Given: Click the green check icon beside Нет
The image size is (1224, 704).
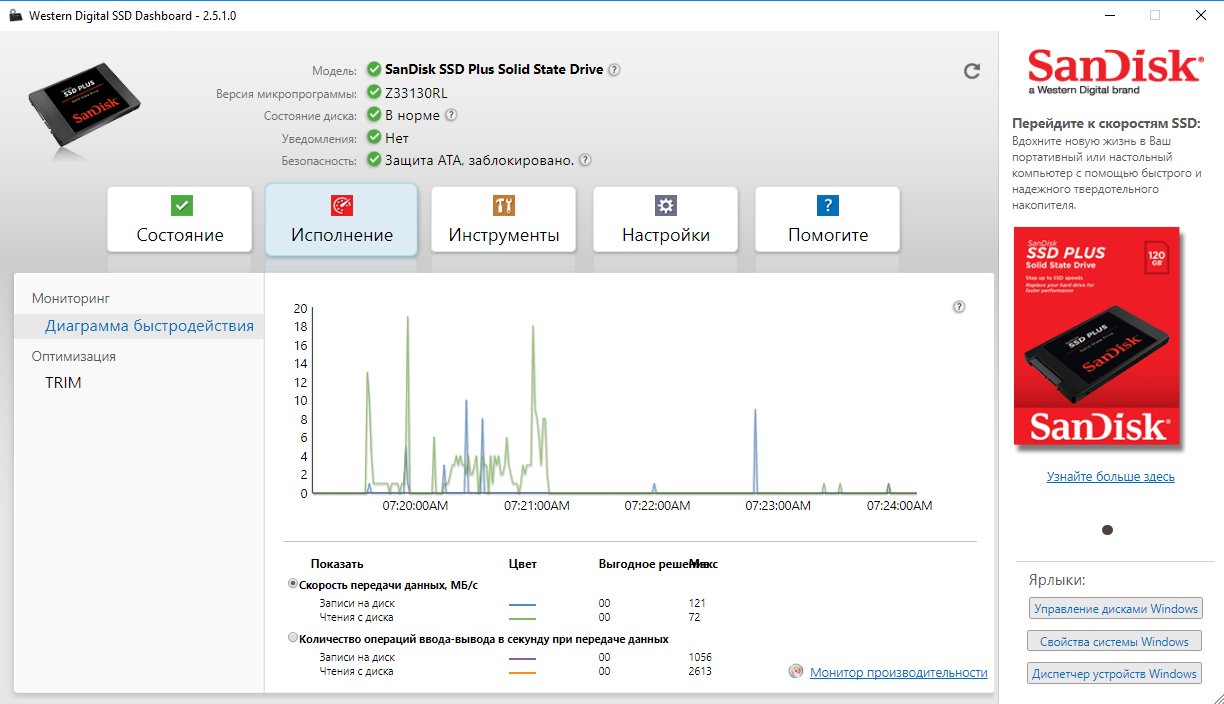Looking at the screenshot, I should [374, 138].
